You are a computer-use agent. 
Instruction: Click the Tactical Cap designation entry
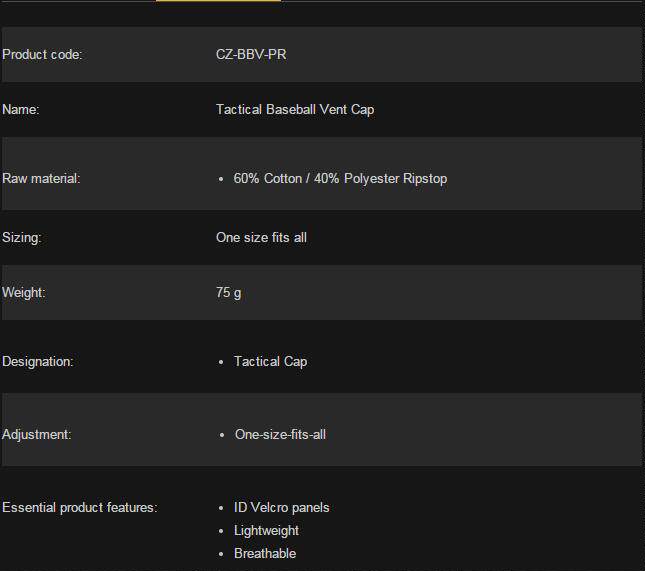(x=270, y=361)
